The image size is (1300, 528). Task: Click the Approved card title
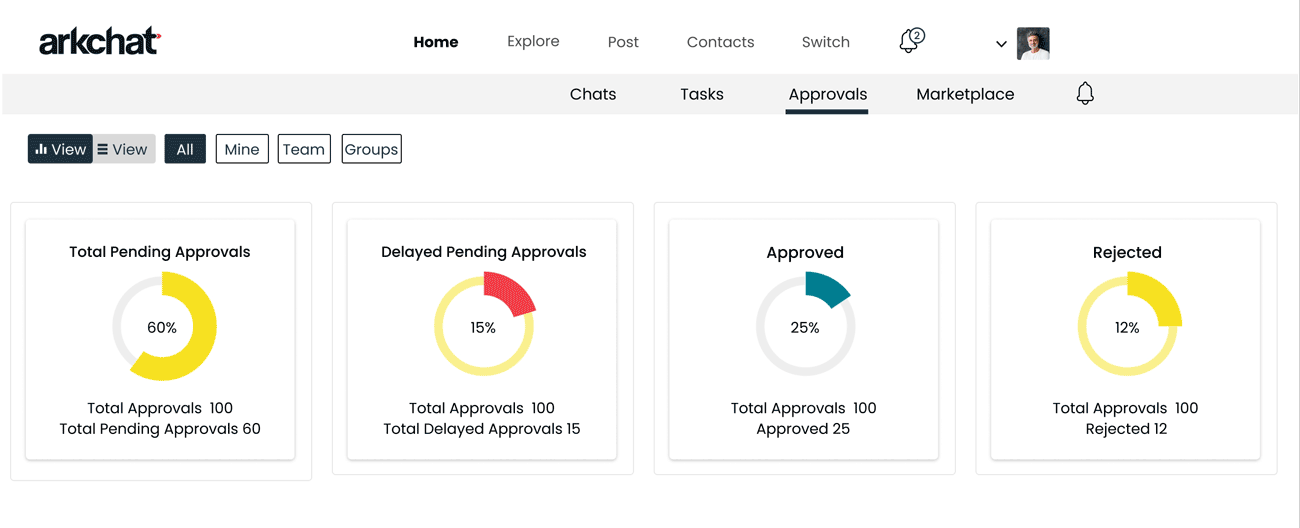coord(805,253)
